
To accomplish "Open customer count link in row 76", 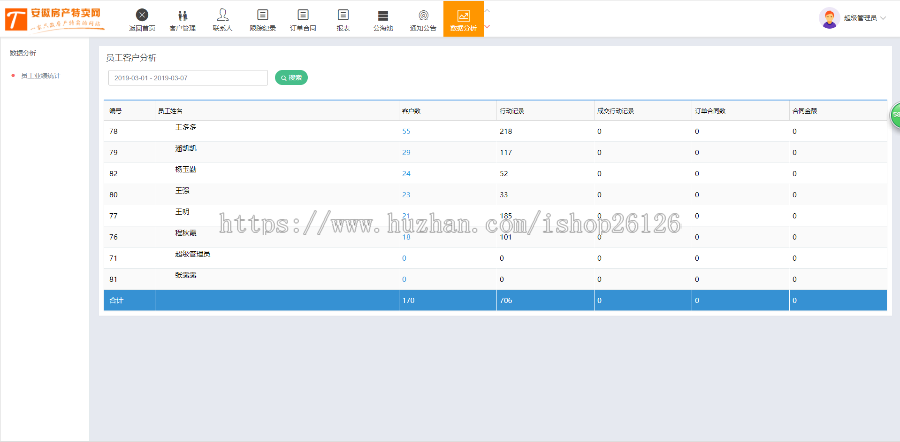I will pos(406,237).
